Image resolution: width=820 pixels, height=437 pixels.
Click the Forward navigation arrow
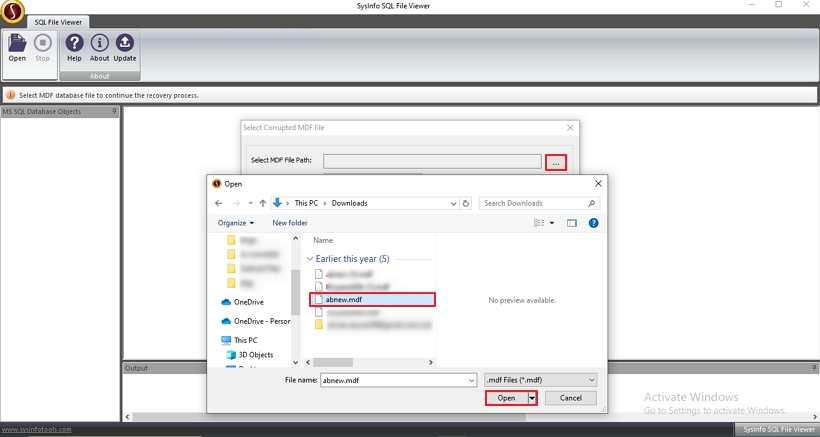(x=236, y=203)
